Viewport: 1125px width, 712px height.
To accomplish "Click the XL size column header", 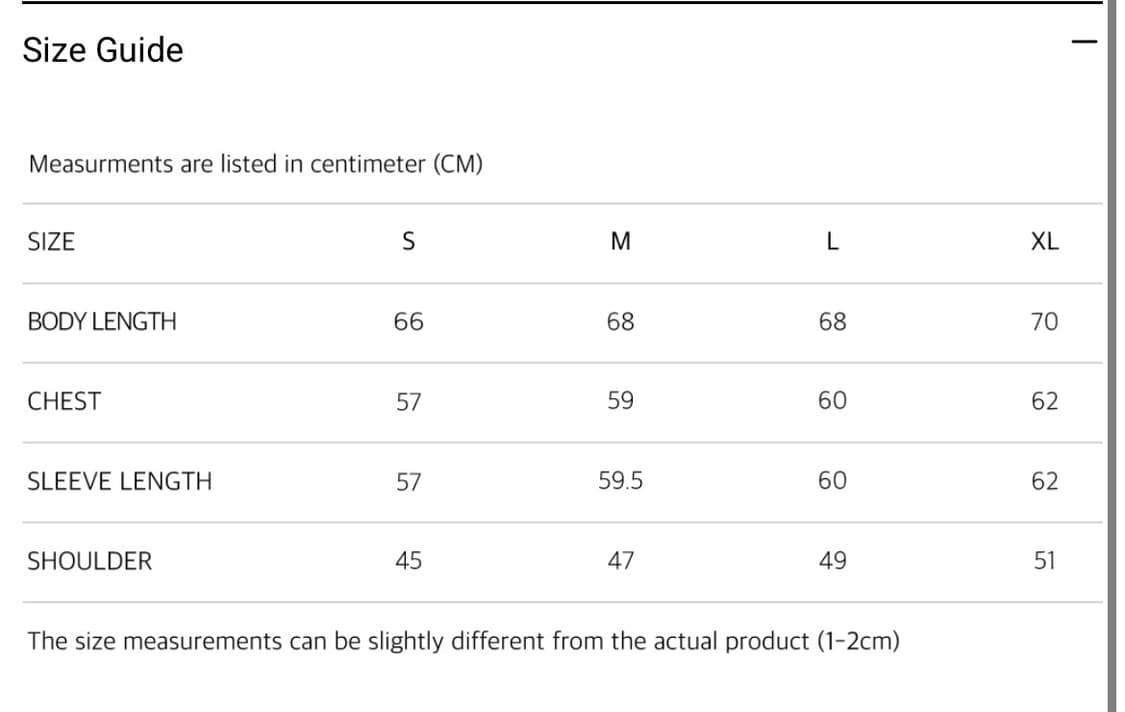I will [x=1044, y=241].
